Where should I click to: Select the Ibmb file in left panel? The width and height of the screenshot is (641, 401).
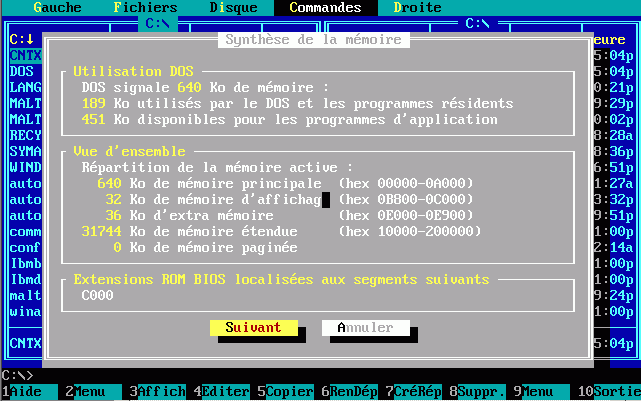(25, 263)
